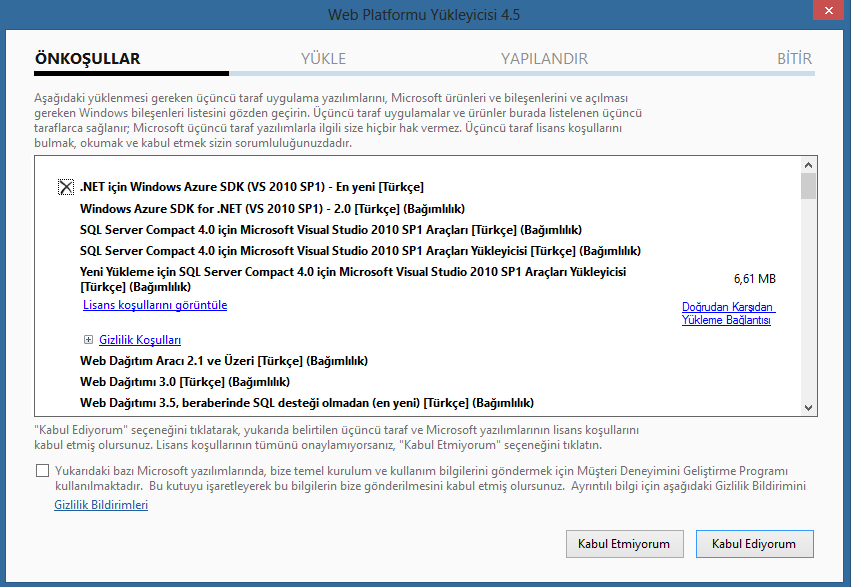Image resolution: width=851 pixels, height=587 pixels.
Task: Click the X remove icon beside Windows Azure SDK
Action: coord(66,187)
